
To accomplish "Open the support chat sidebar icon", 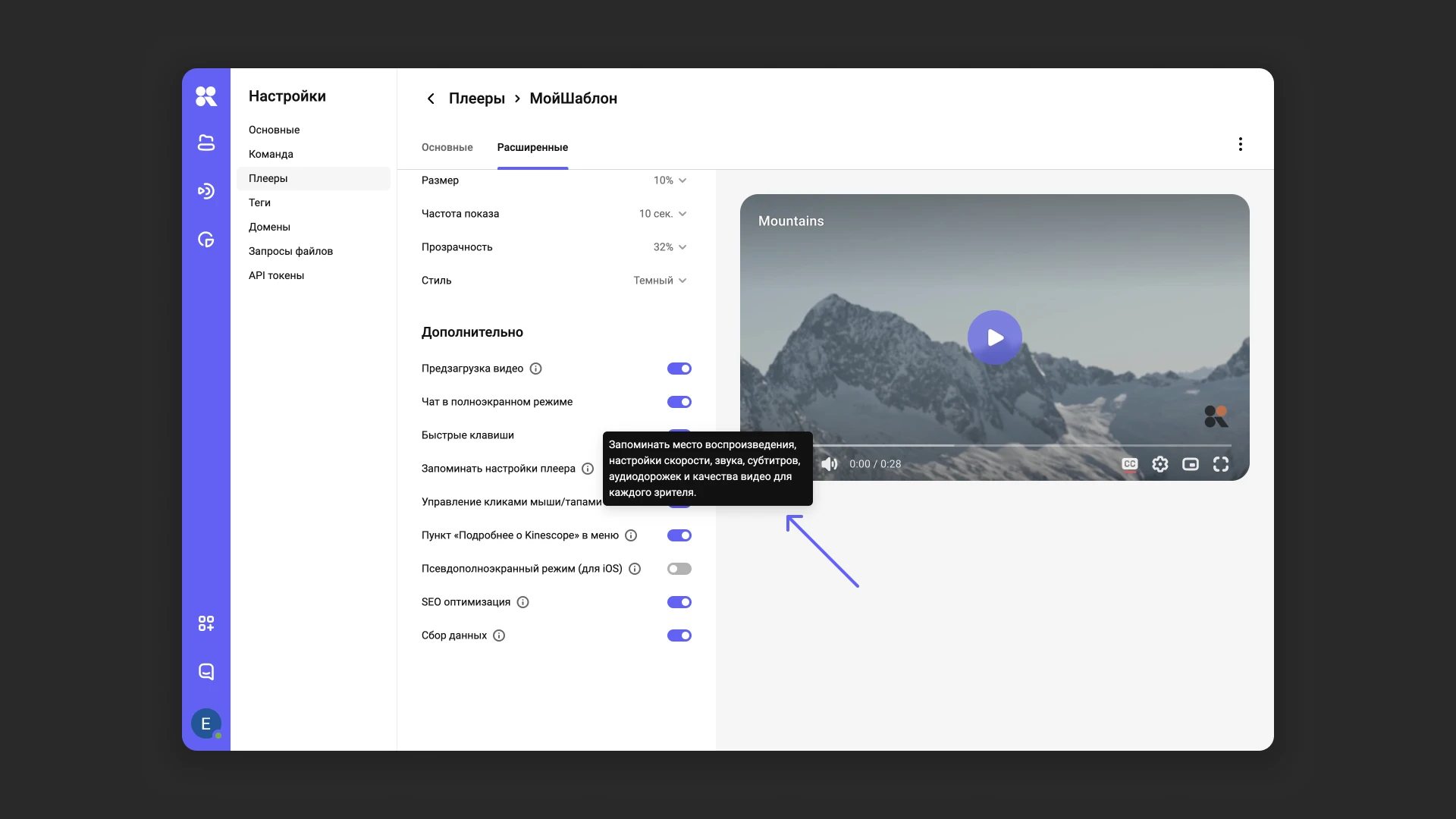I will (206, 672).
